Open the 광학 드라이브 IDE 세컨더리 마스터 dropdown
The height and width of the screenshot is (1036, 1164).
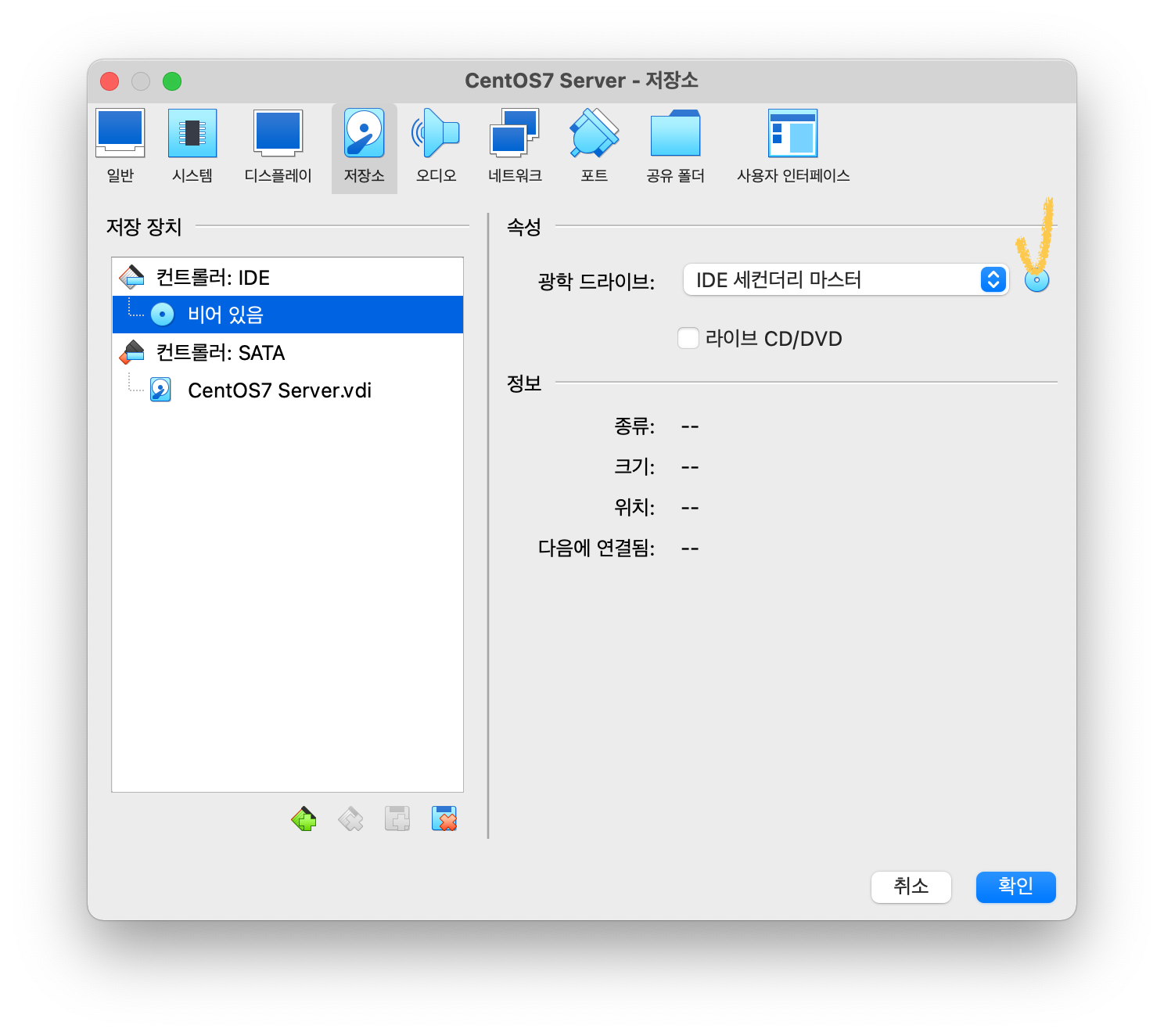(x=846, y=279)
